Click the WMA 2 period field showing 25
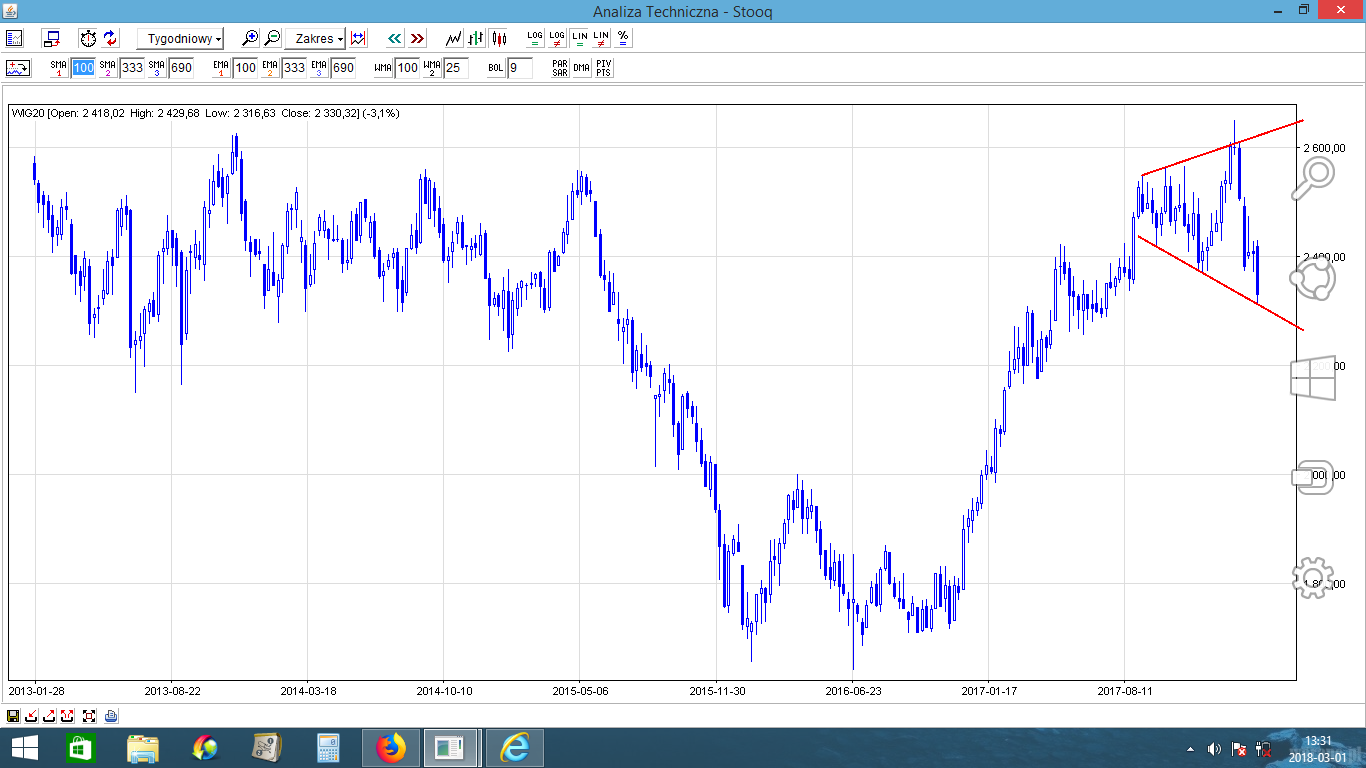The image size is (1366, 768). click(455, 68)
